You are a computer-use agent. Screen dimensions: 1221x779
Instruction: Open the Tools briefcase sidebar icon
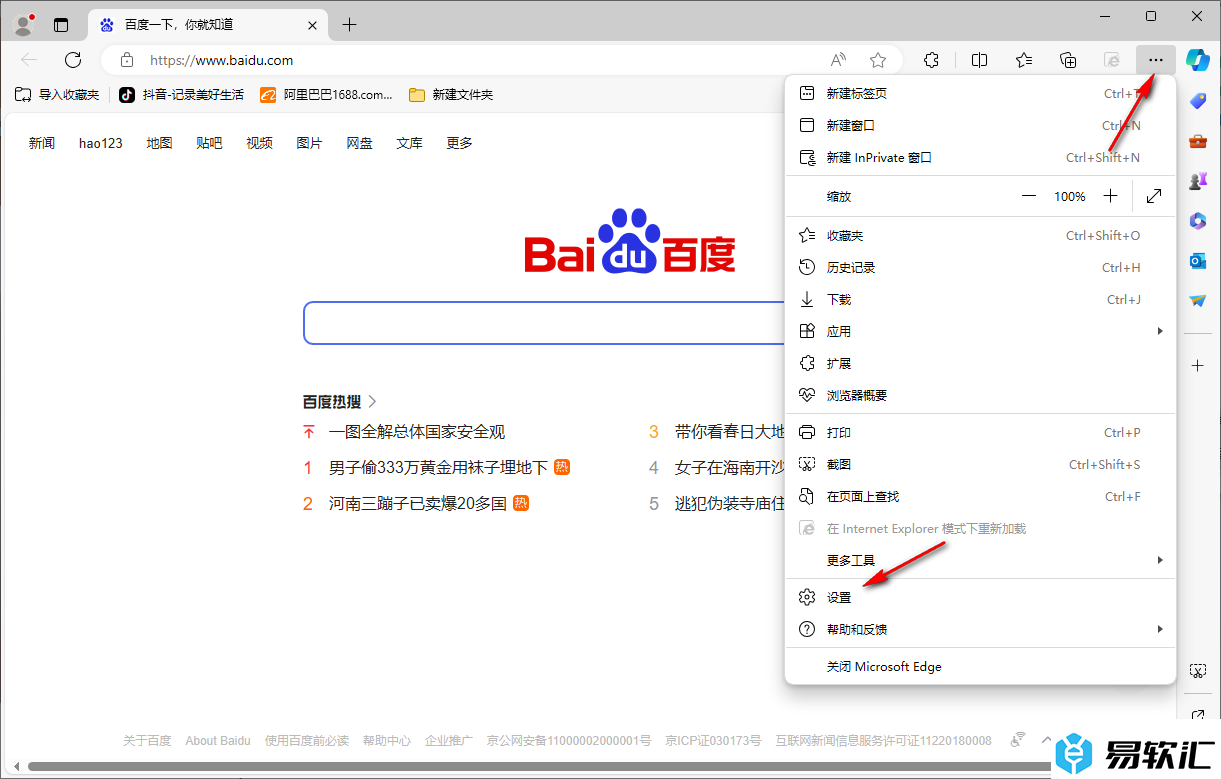(x=1197, y=141)
